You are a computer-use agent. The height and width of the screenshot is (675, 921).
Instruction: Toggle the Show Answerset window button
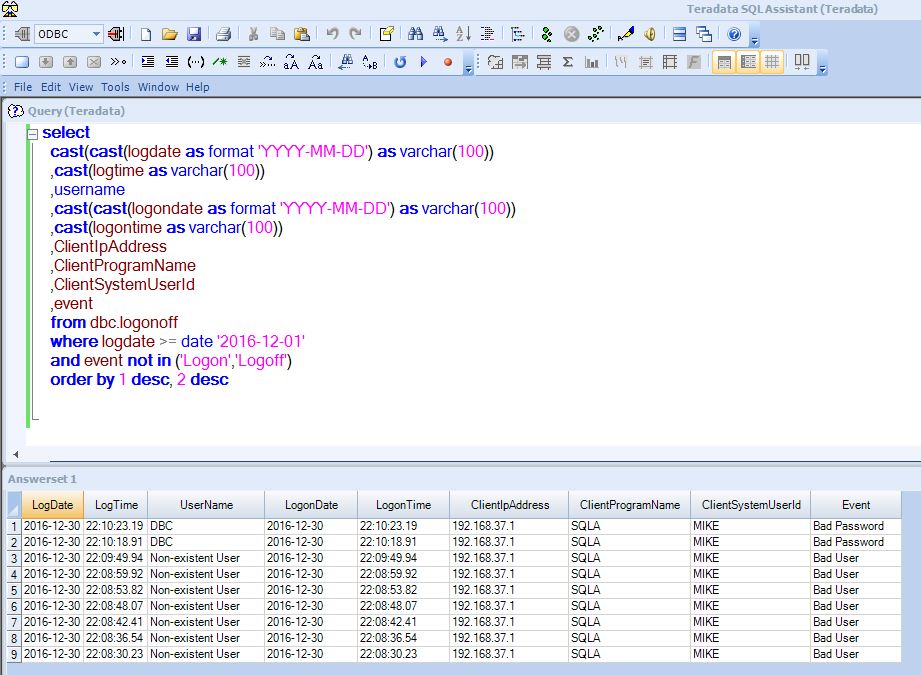(749, 61)
